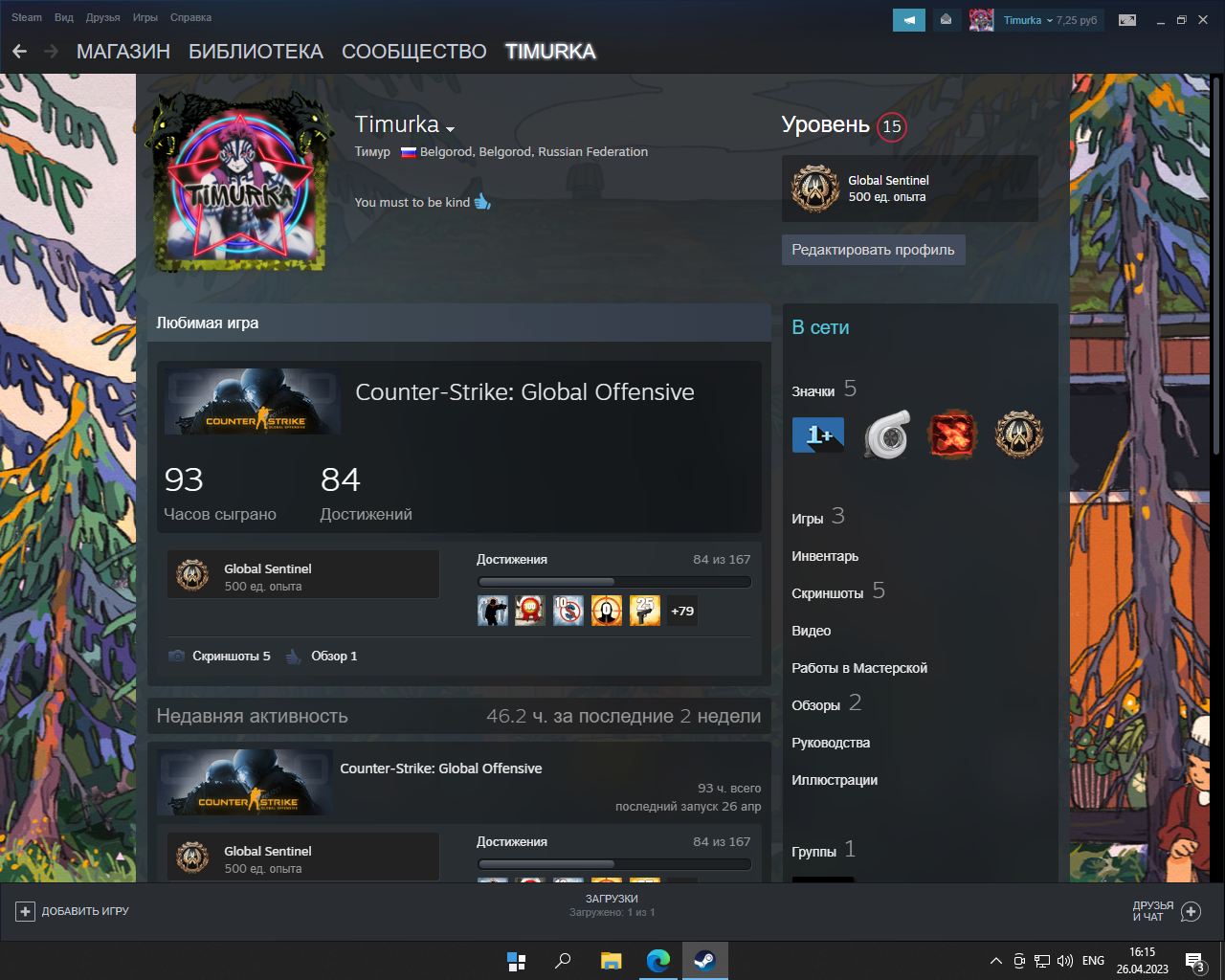Open the Вид menu

click(x=64, y=17)
